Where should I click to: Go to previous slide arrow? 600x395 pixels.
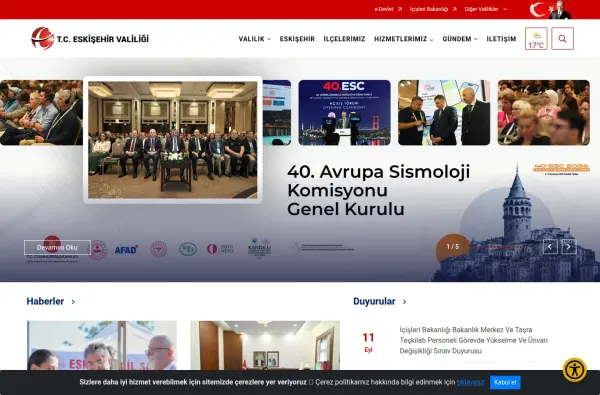click(550, 247)
